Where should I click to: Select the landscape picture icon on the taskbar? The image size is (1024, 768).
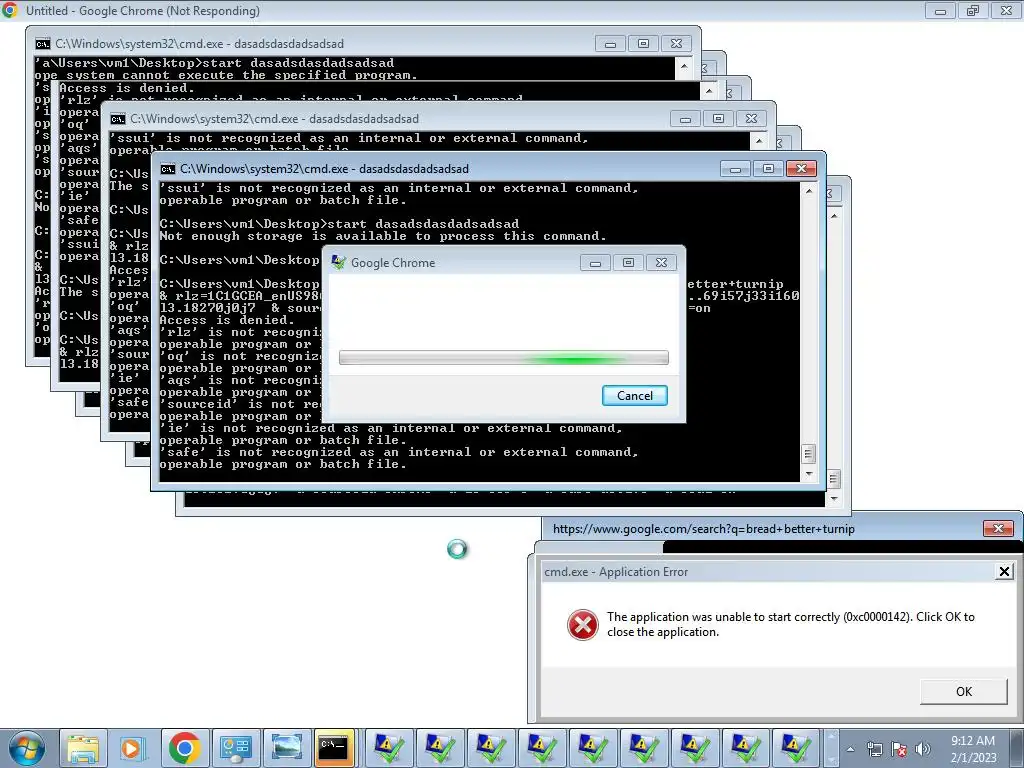point(287,748)
